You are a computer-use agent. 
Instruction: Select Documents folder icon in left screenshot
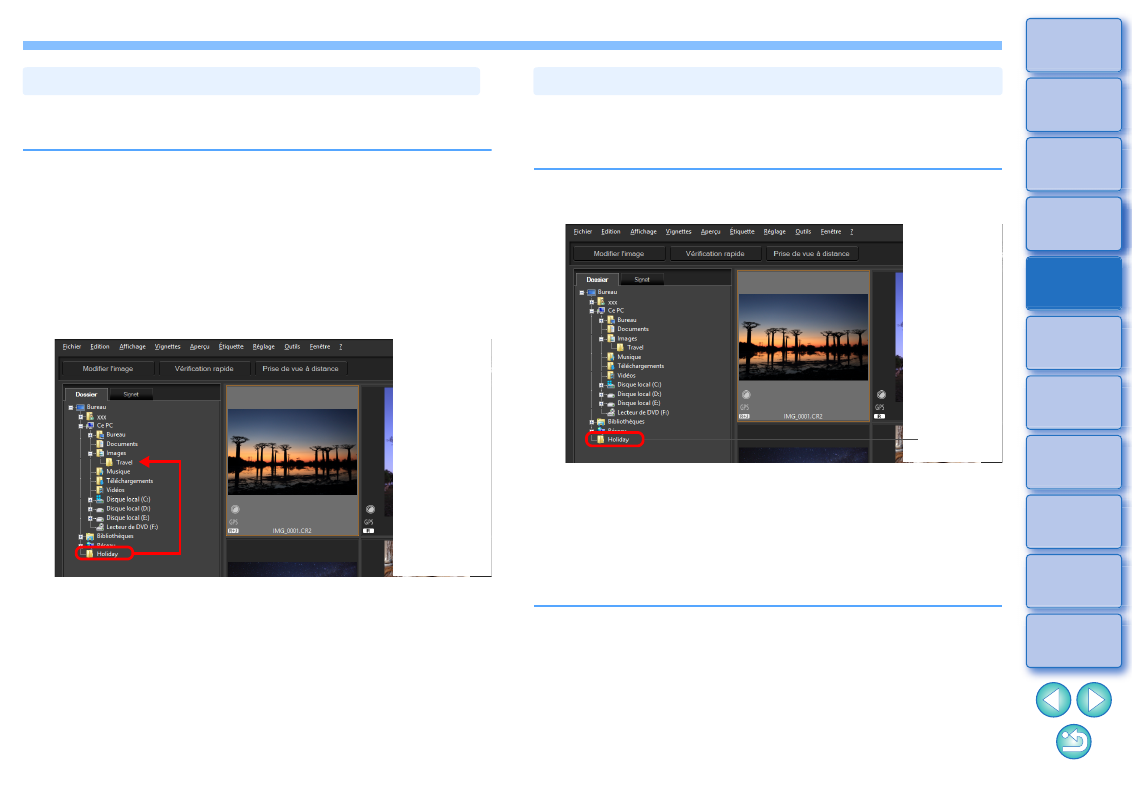click(x=100, y=444)
